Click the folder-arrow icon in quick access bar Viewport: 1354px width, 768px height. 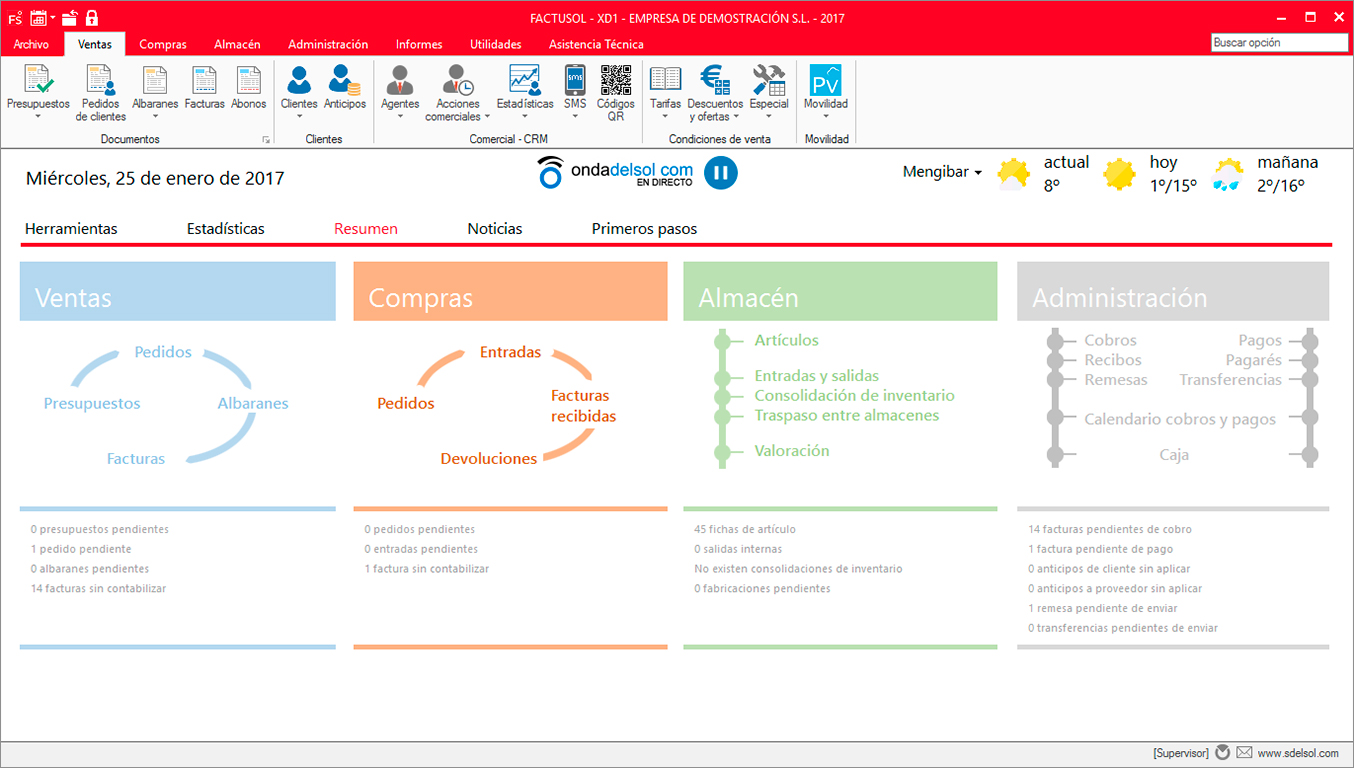[x=69, y=18]
